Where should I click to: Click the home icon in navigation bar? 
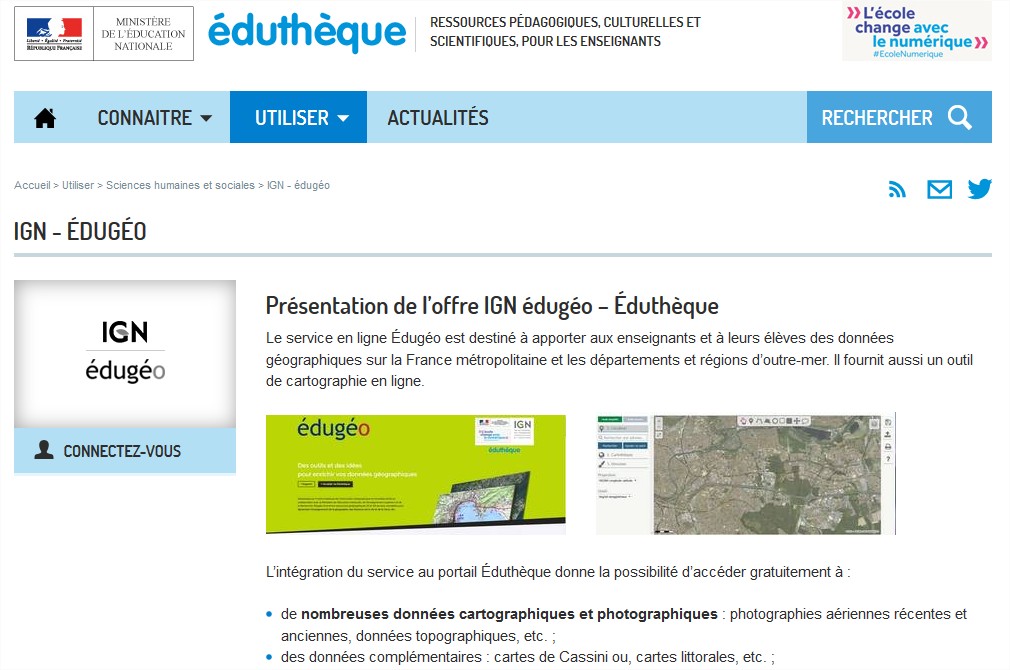45,118
